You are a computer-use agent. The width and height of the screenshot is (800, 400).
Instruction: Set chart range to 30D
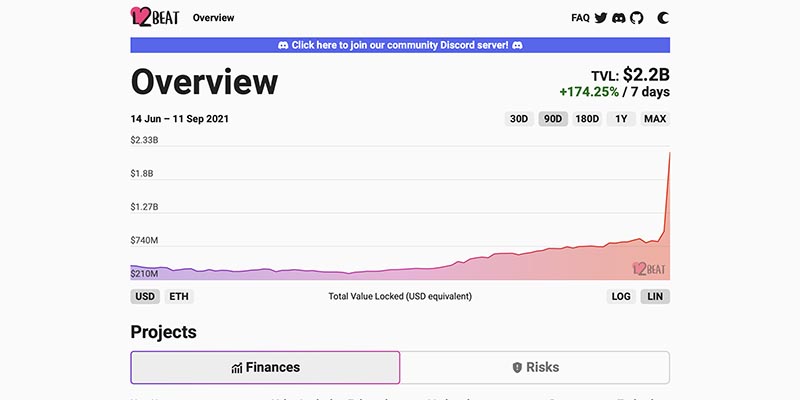coord(518,119)
